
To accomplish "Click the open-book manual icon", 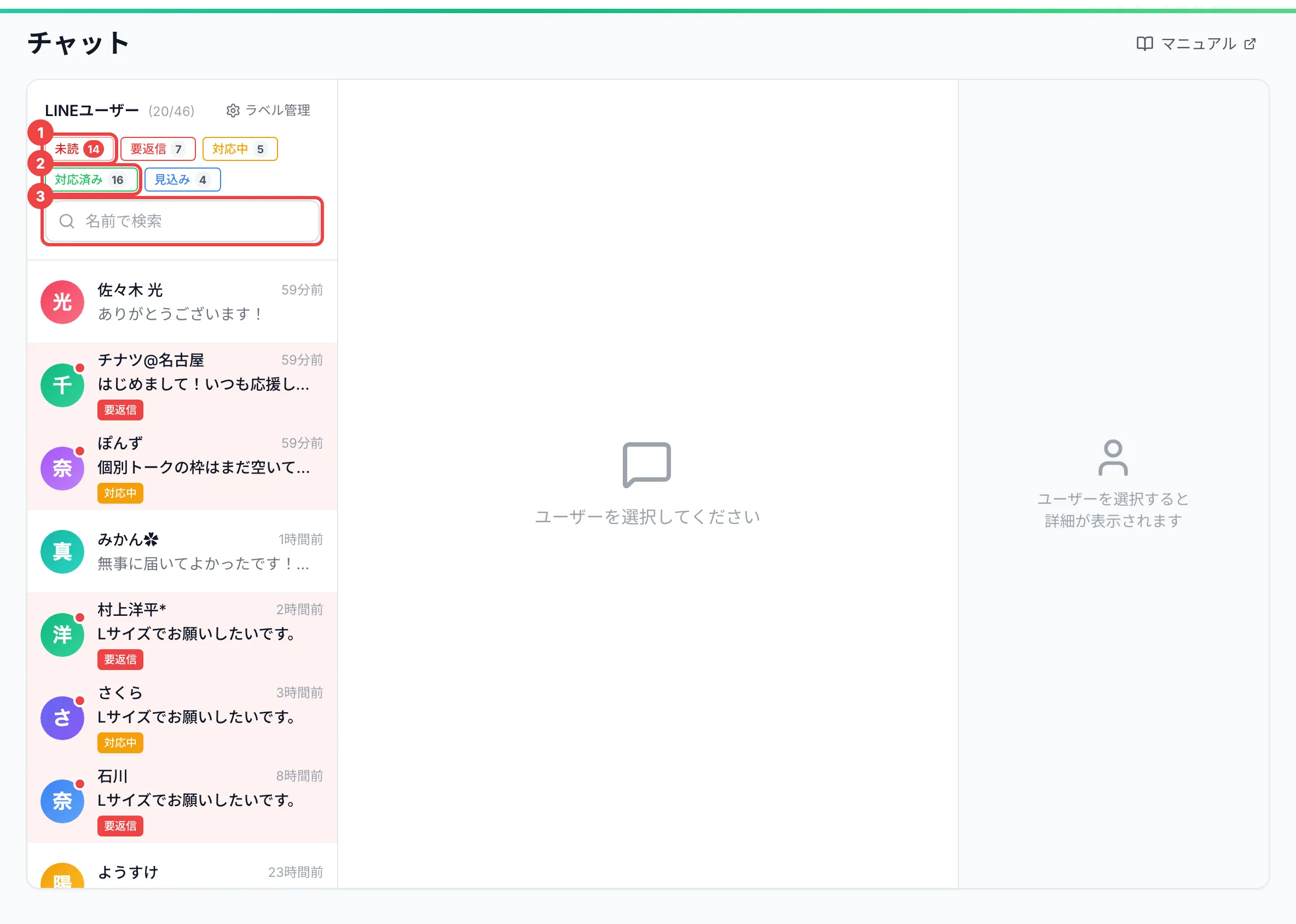I will (1144, 44).
